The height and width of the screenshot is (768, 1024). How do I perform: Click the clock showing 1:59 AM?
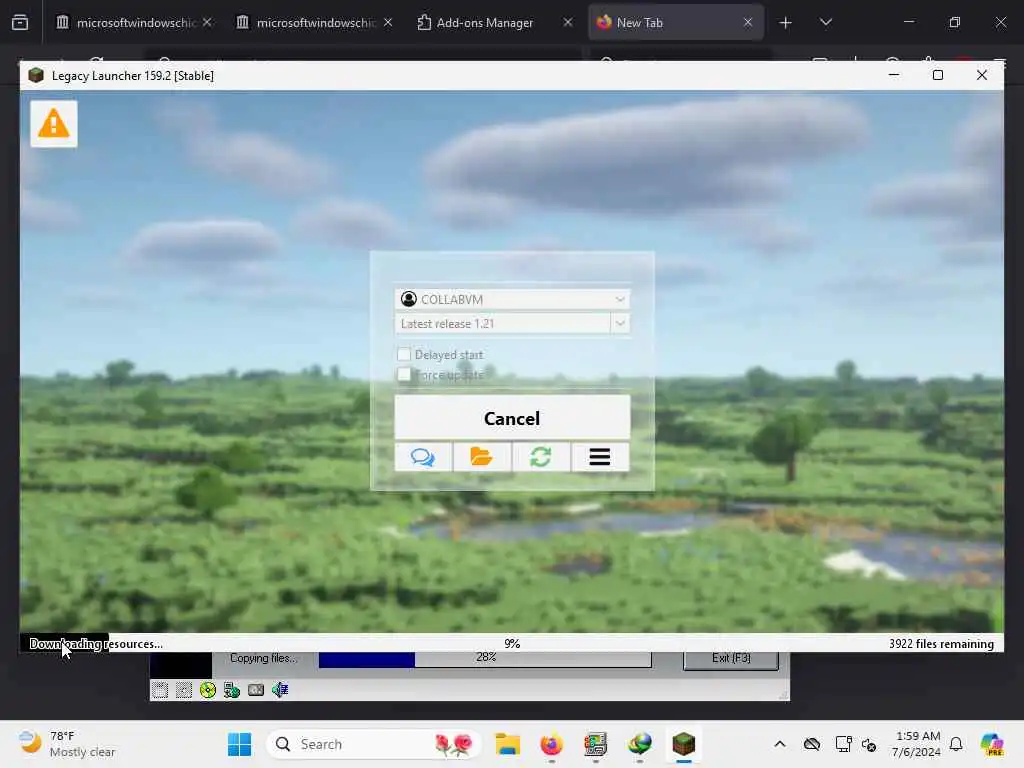(916, 744)
